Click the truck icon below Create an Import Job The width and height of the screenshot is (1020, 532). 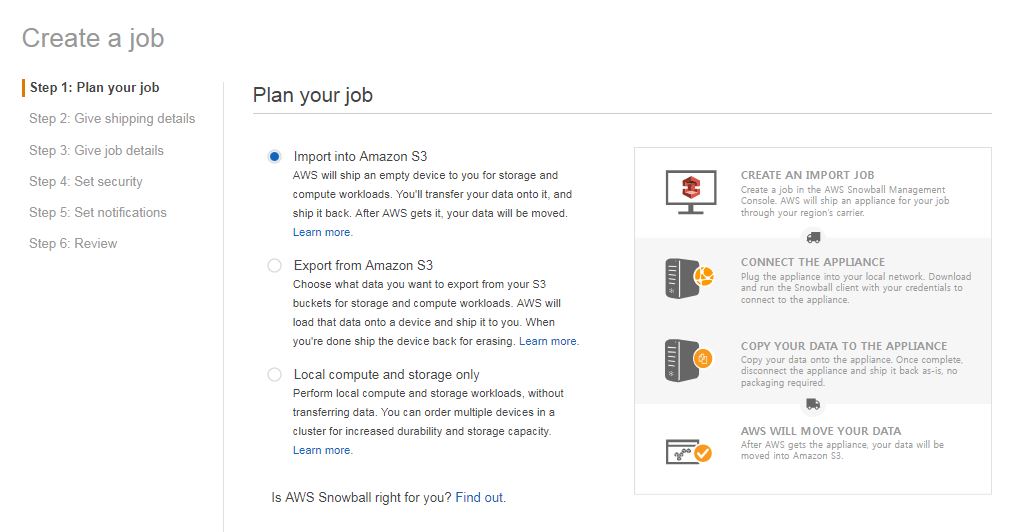coord(813,237)
